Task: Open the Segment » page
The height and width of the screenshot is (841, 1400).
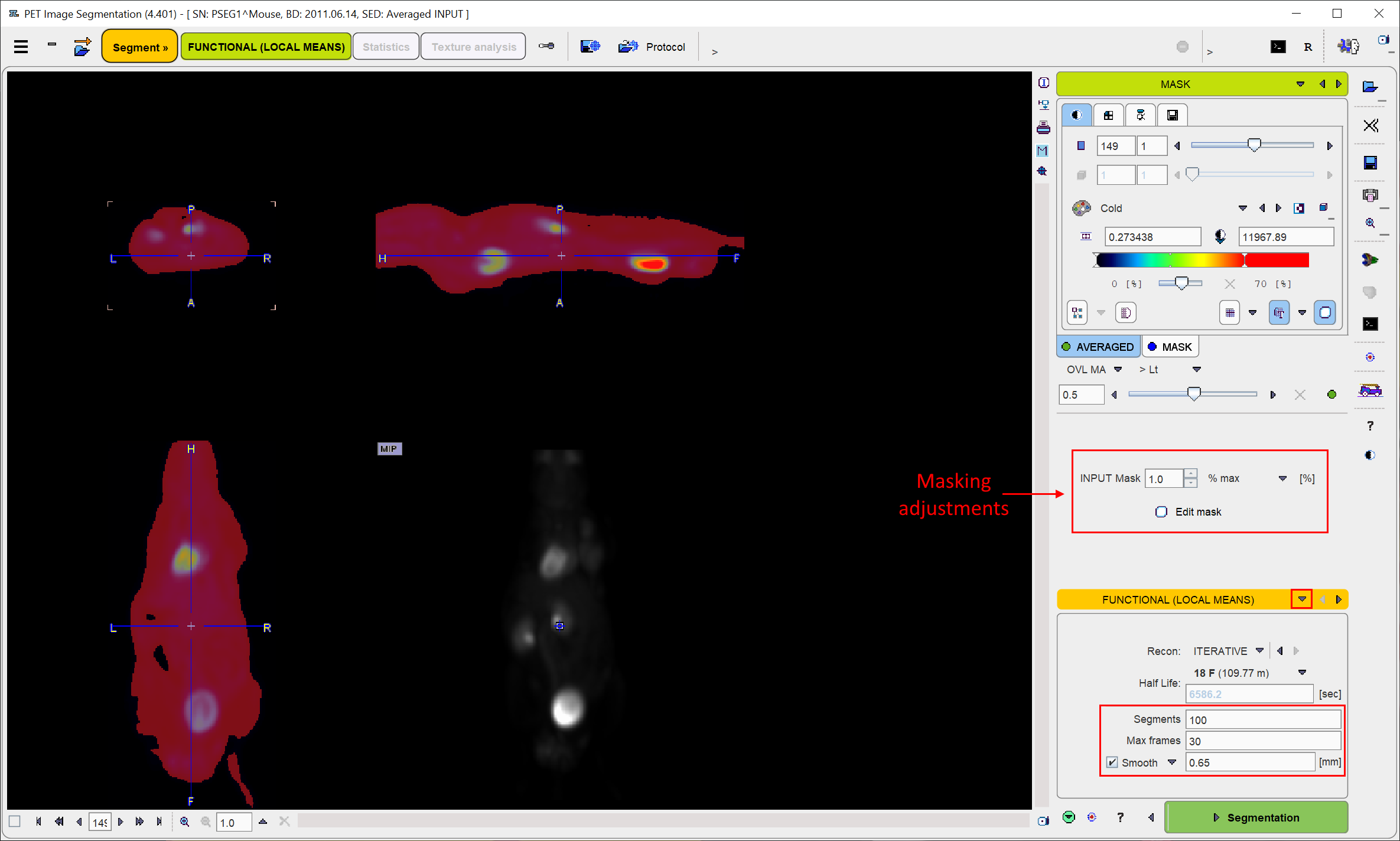Action: coord(140,47)
